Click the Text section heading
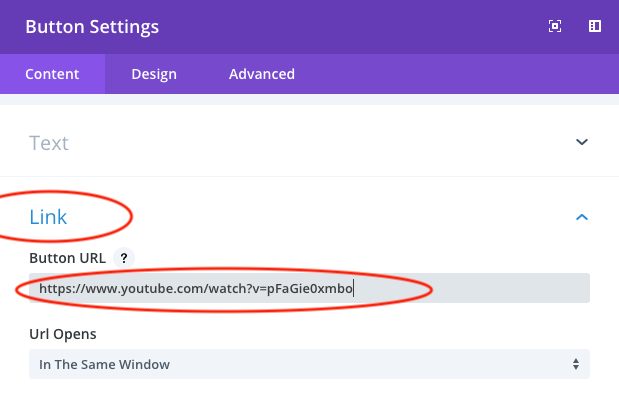This screenshot has height=406, width=619. 49,143
